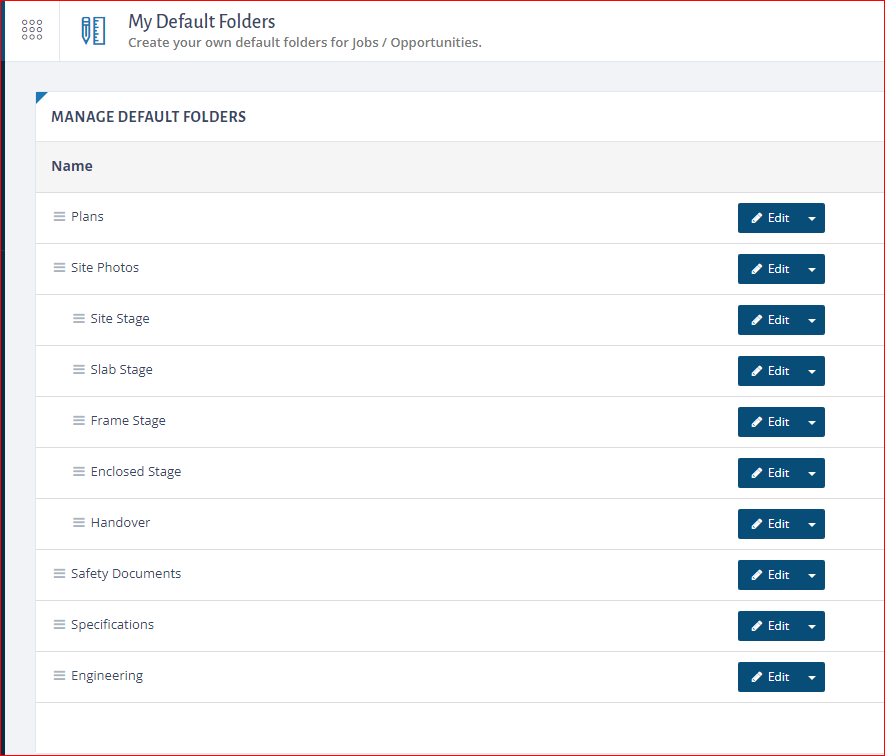This screenshot has height=756, width=885.
Task: Open the dropdown arrow for Plans
Action: pos(812,218)
